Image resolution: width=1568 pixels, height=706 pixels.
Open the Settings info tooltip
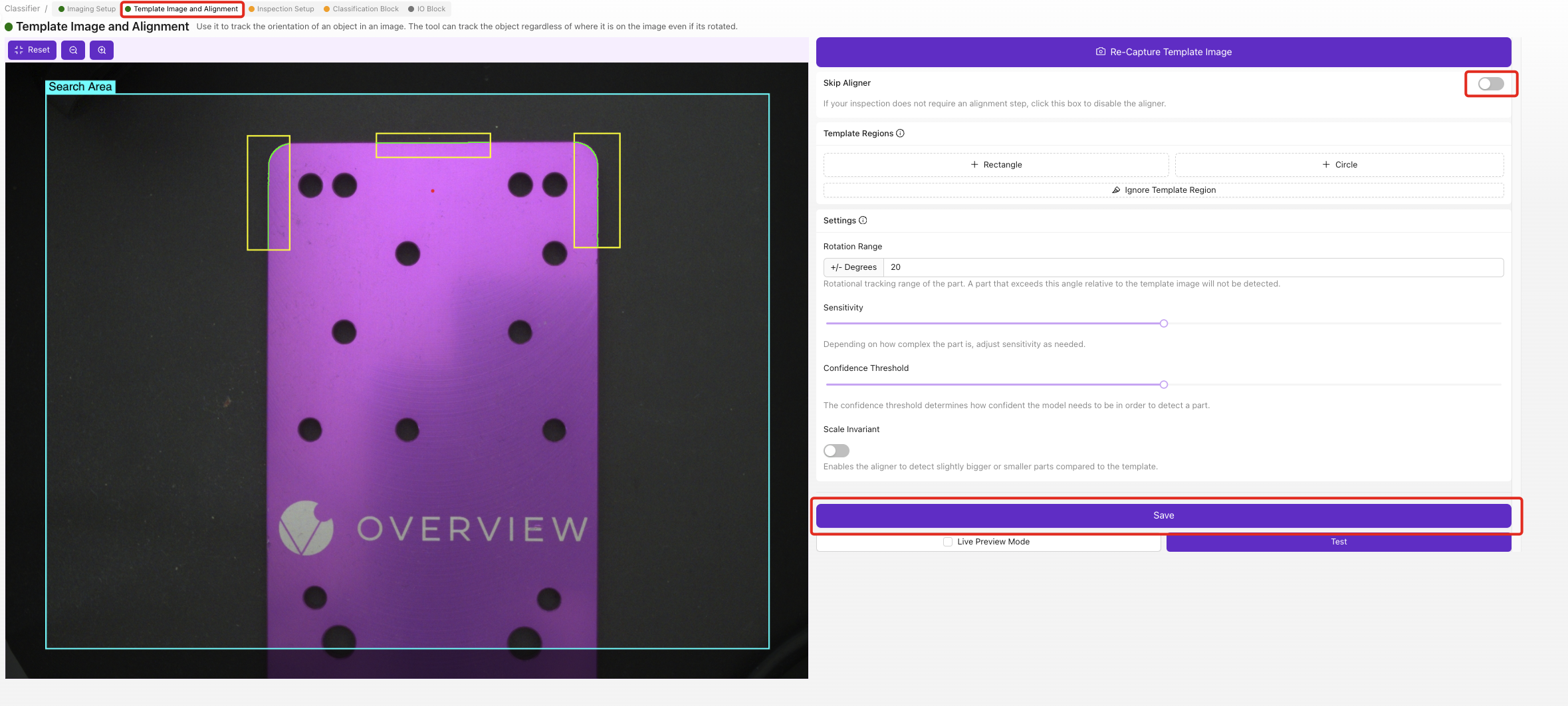tap(863, 220)
